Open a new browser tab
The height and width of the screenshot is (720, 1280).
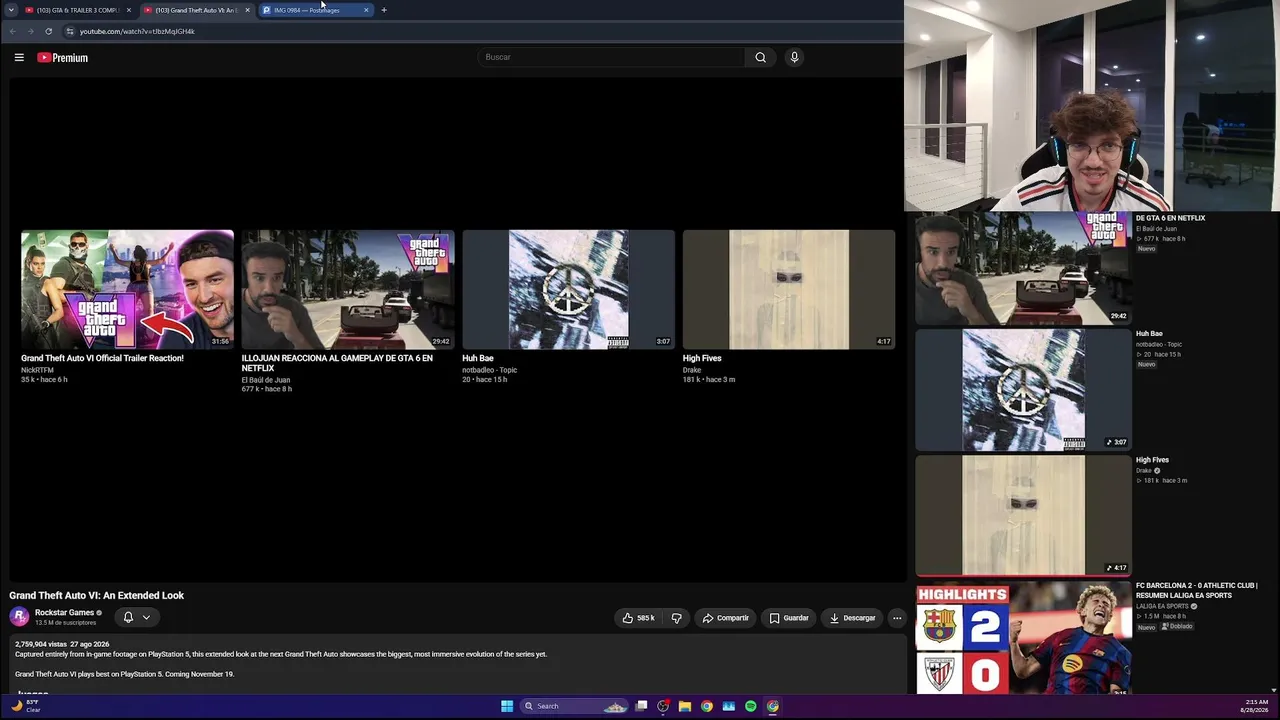point(384,10)
